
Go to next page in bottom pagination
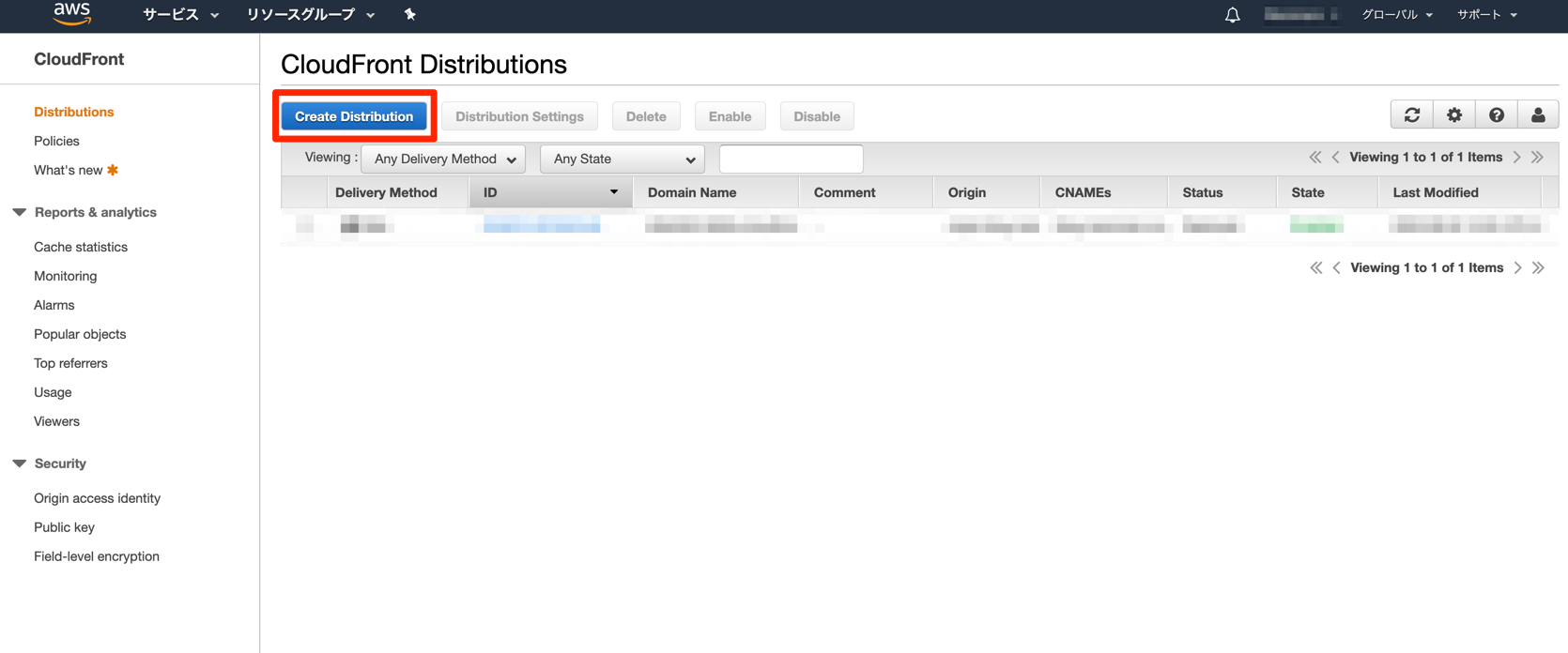click(1517, 268)
